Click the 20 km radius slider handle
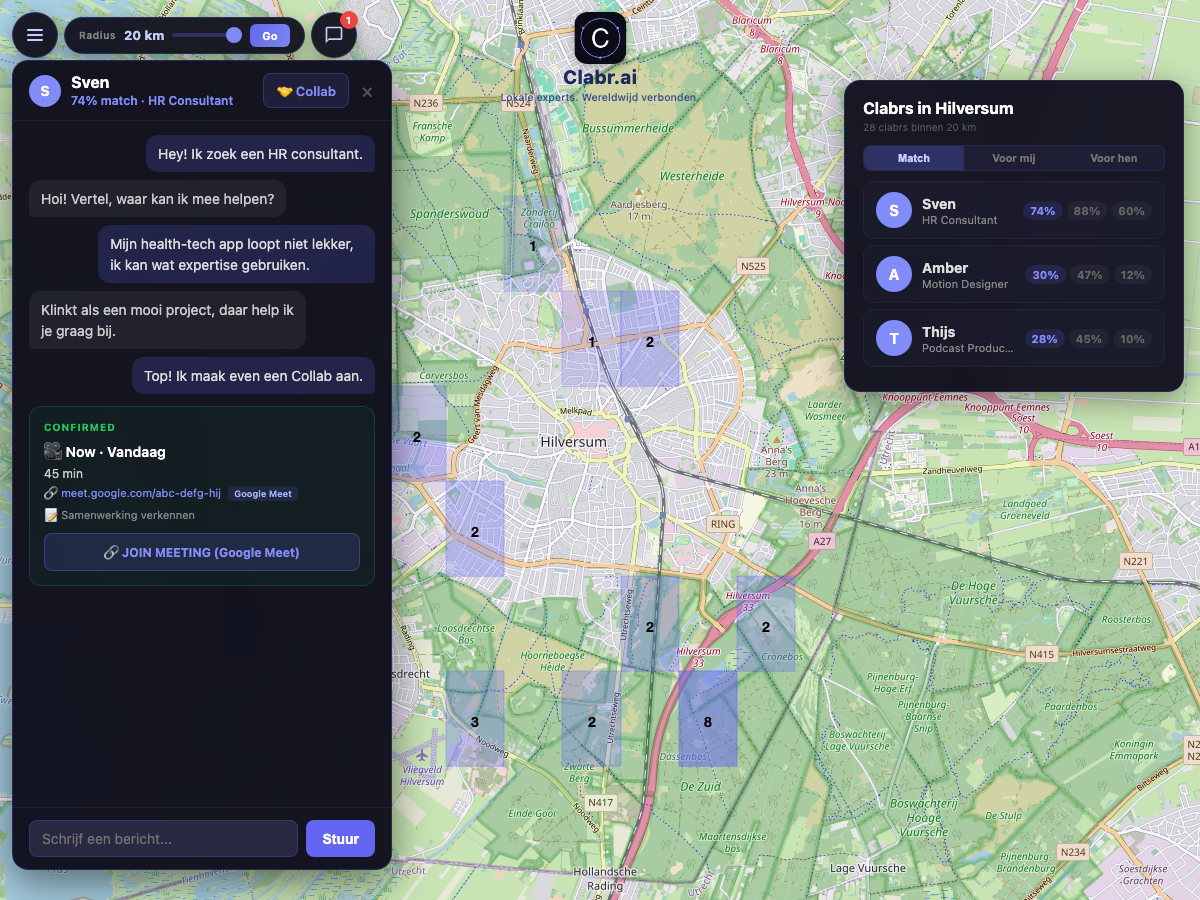Viewport: 1200px width, 900px height. point(232,33)
